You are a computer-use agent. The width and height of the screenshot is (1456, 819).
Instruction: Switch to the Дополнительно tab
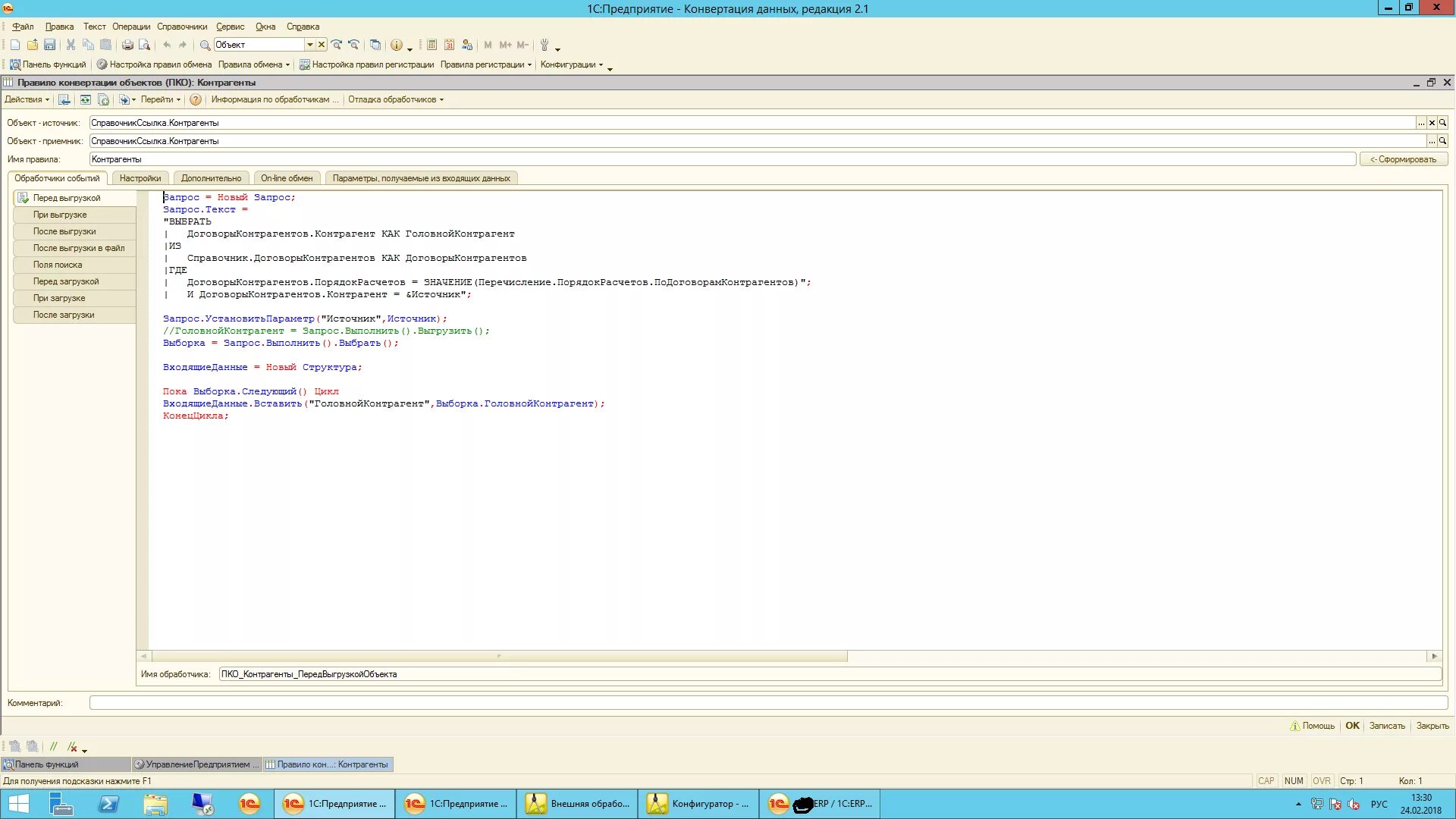tap(211, 178)
